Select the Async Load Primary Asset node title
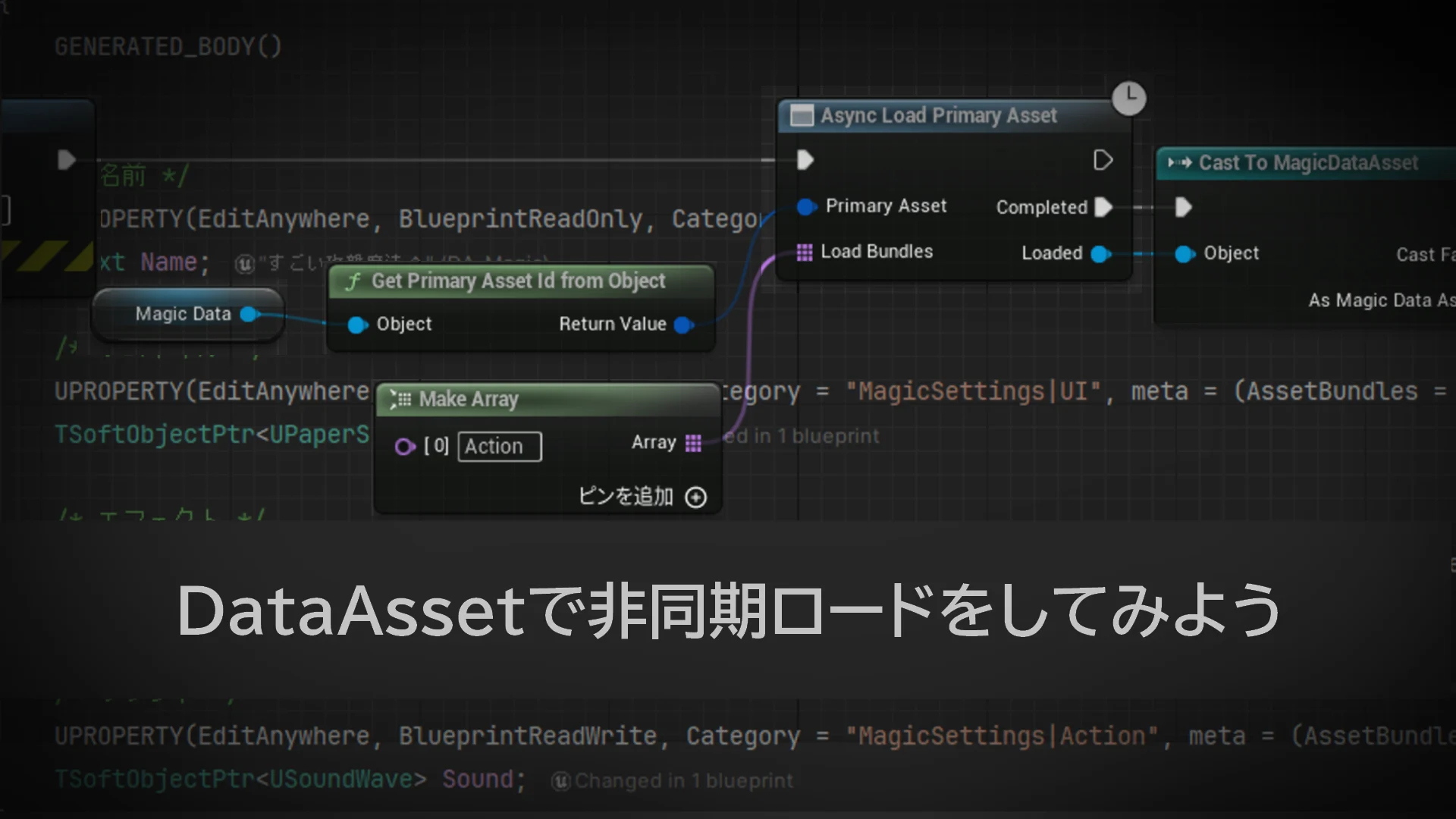The height and width of the screenshot is (819, 1456). 938,116
